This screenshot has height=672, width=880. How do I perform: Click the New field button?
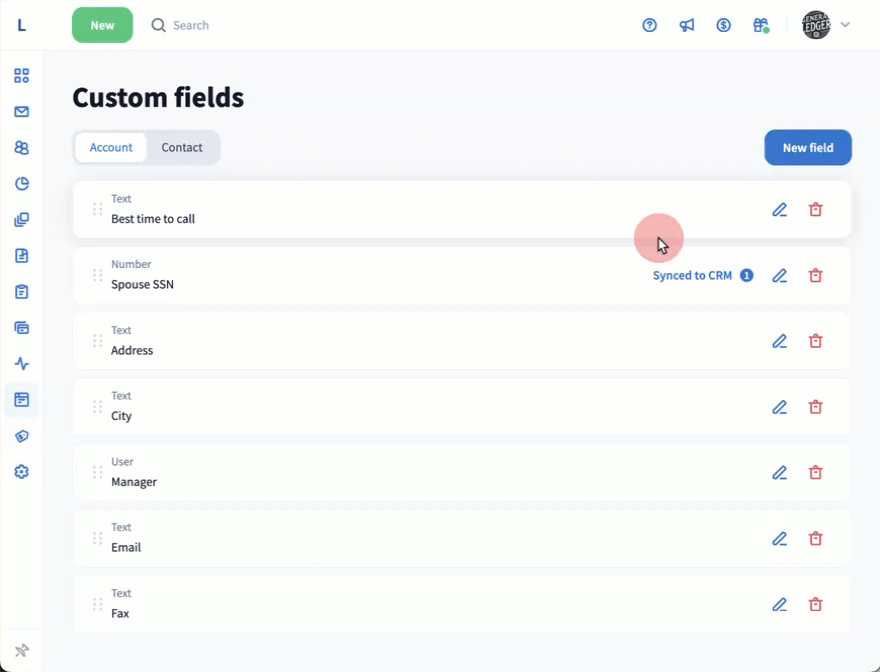point(808,147)
